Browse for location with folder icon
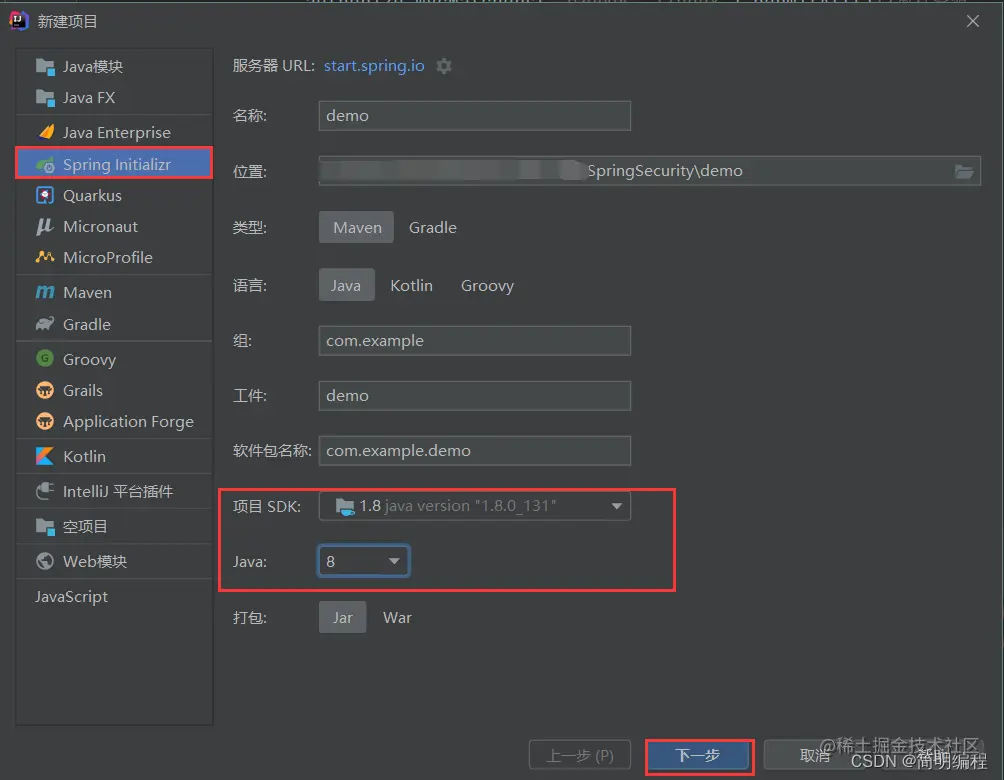Viewport: 1004px width, 780px height. [964, 171]
